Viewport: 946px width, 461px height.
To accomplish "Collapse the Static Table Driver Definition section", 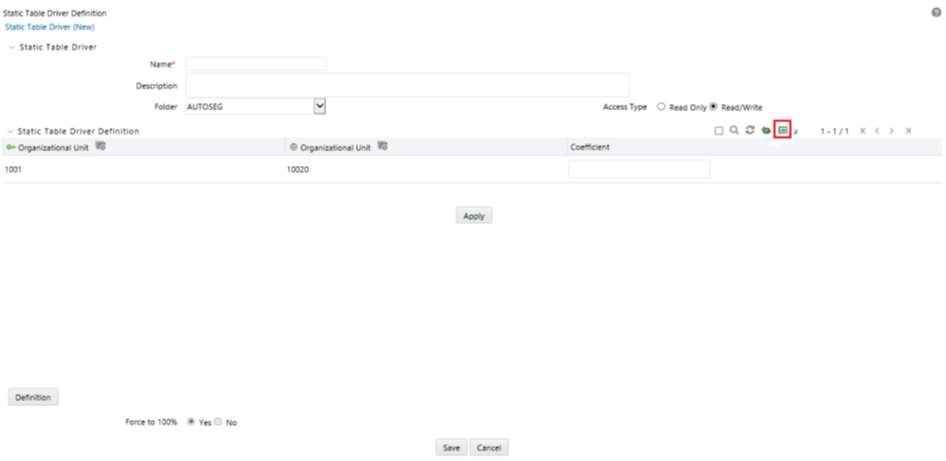I will click(10, 131).
